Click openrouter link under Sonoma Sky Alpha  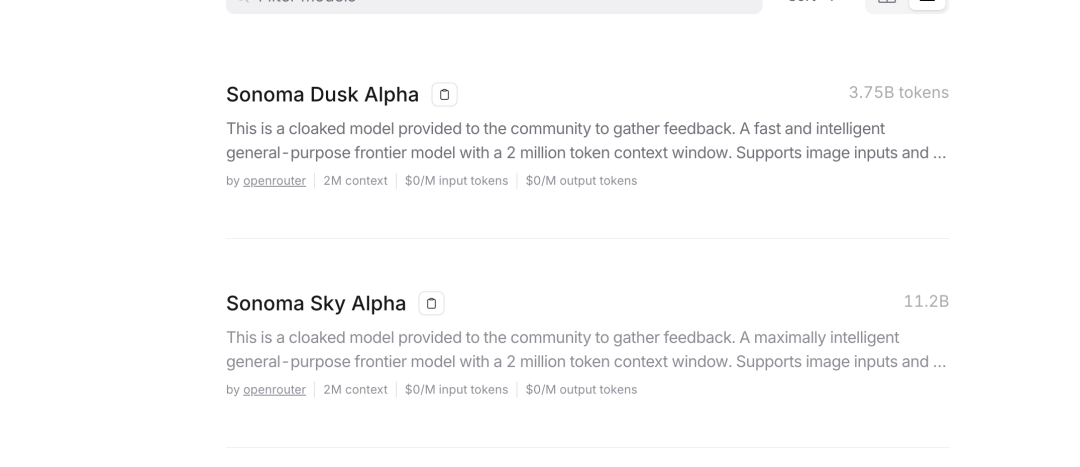[274, 389]
